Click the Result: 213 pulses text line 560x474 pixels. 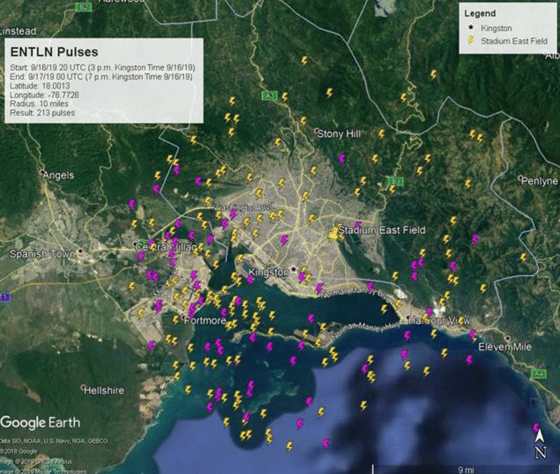[42, 113]
